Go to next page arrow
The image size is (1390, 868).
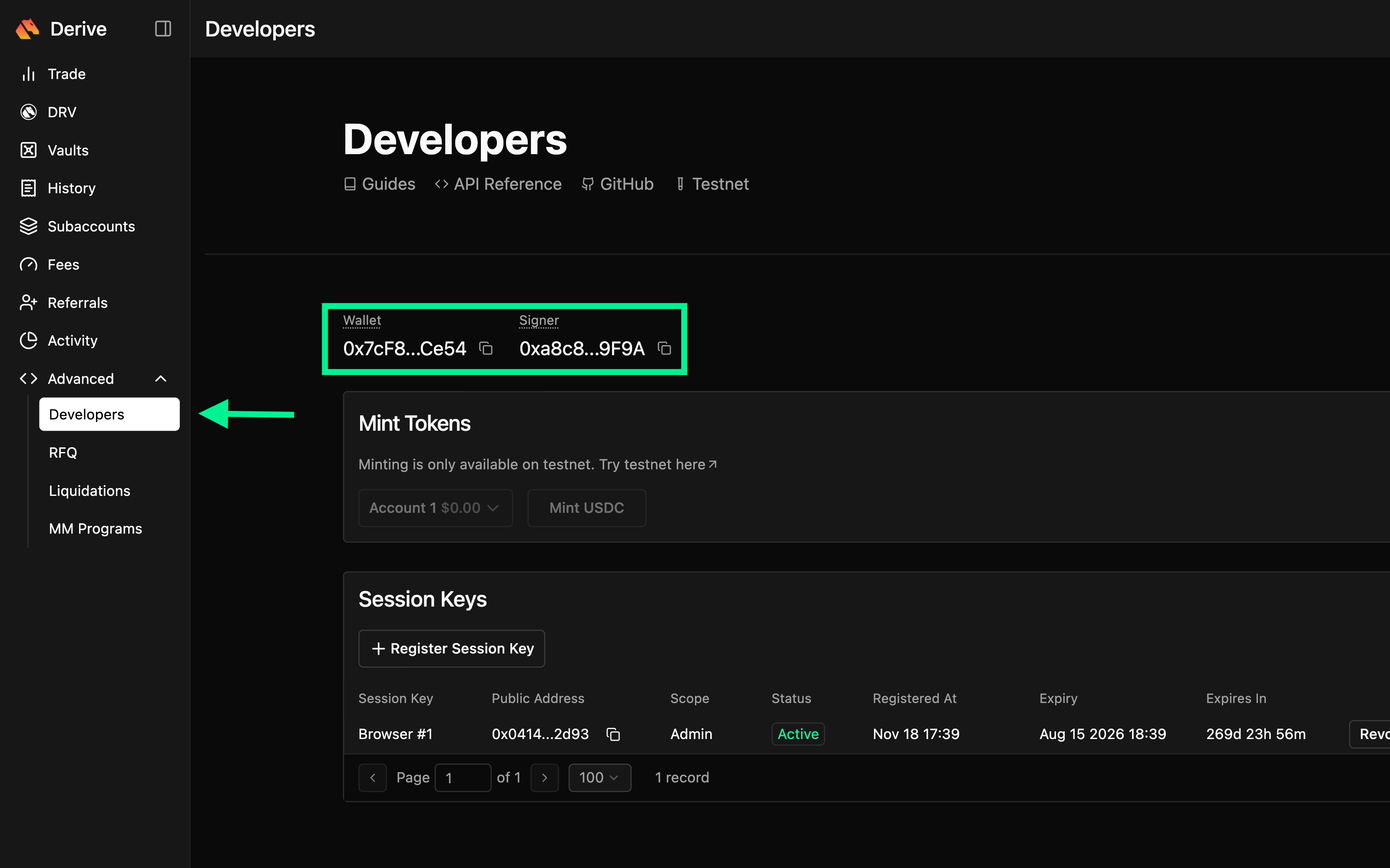[x=544, y=778]
